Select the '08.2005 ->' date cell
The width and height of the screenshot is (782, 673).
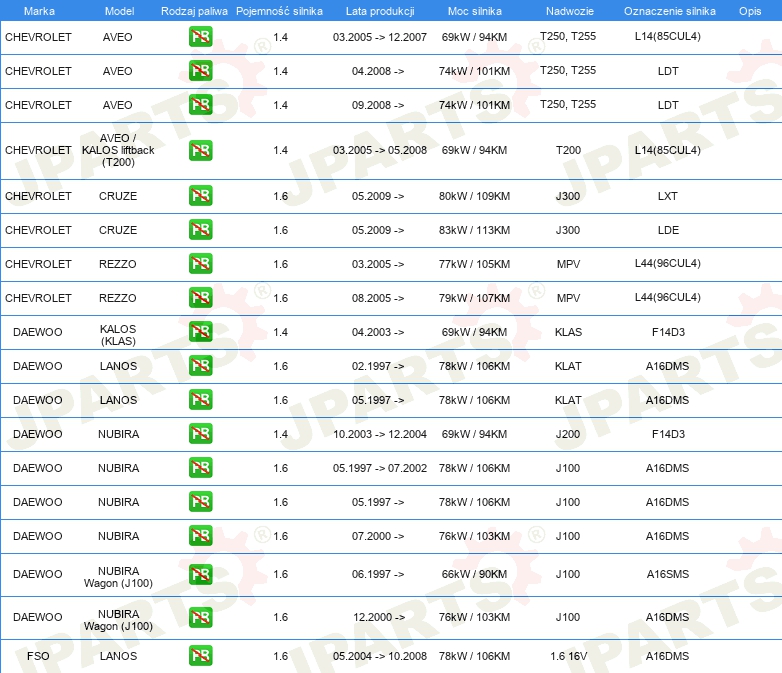(378, 298)
